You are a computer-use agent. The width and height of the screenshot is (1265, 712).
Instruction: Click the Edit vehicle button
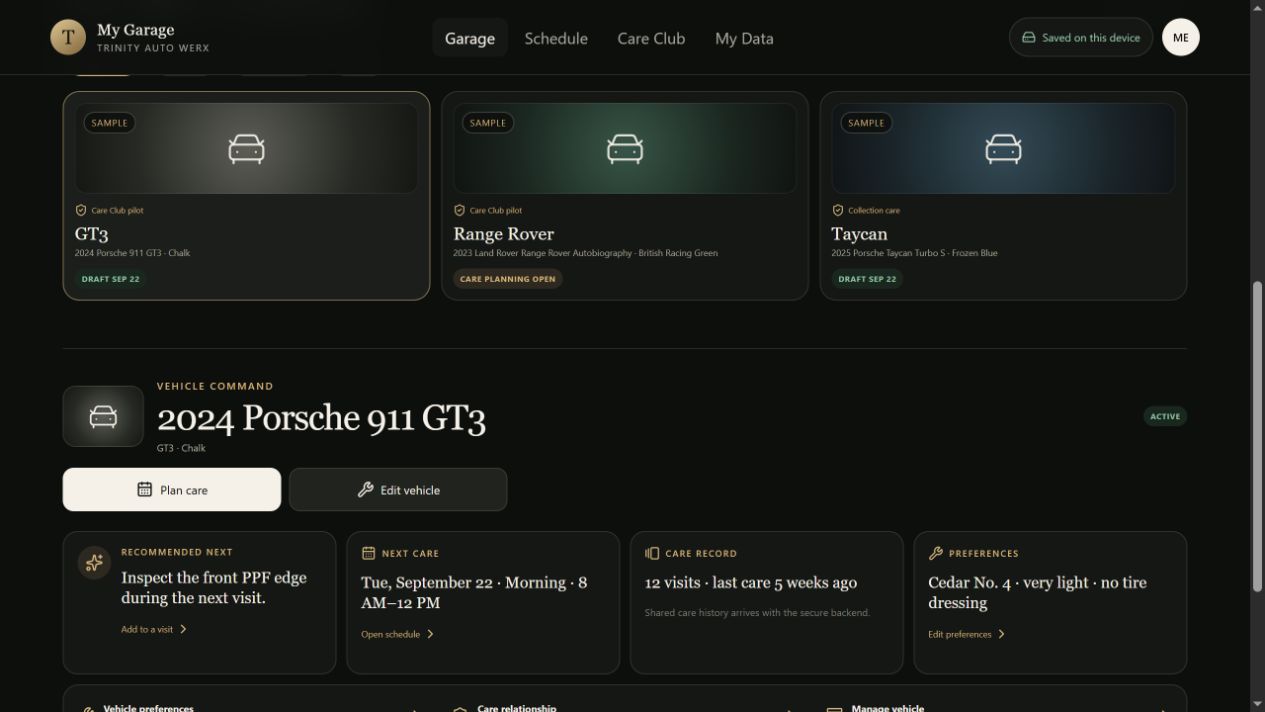[398, 490]
